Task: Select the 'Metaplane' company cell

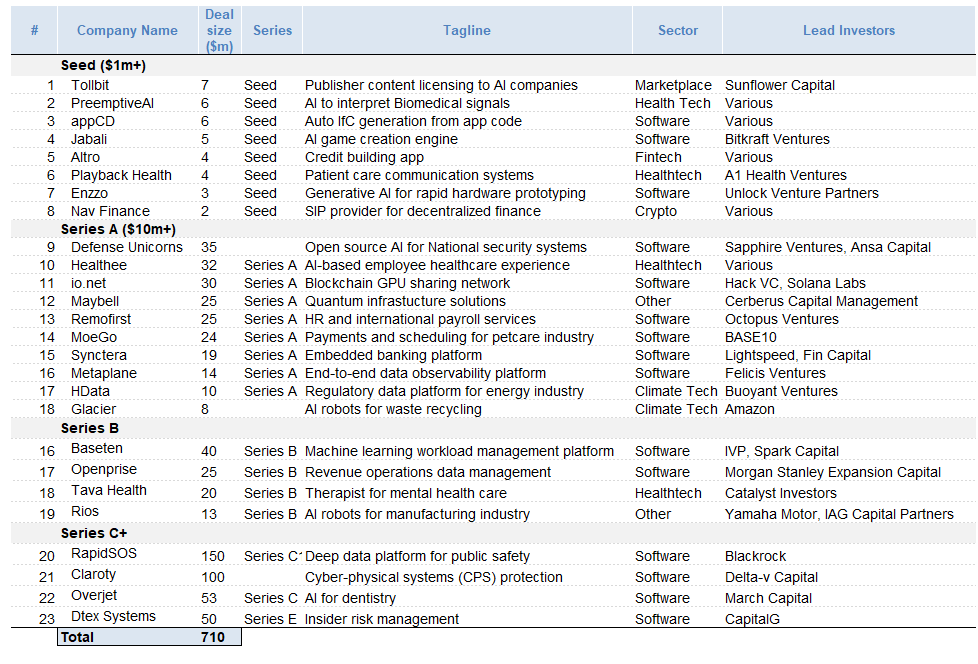Action: coord(104,374)
